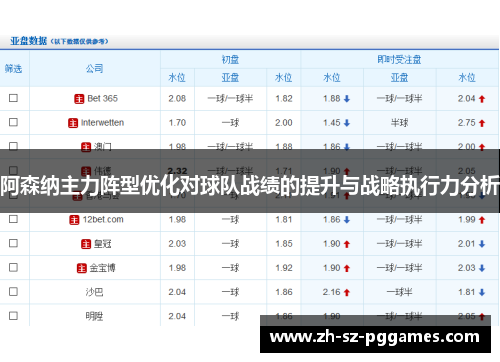Open the 澳门 company link
Screen dimensions: 500x362
103,147
